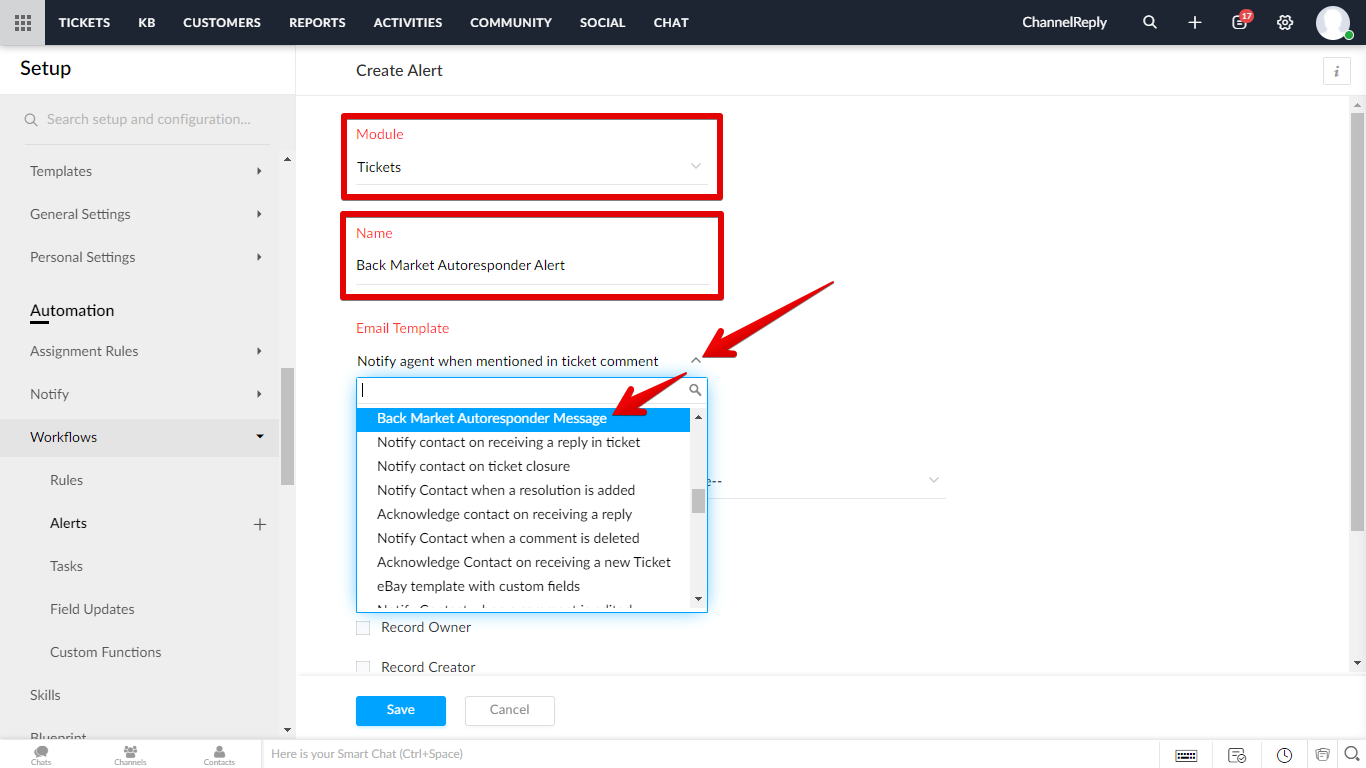1366x768 pixels.
Task: Click the search icon in template dropdown
Action: pyautogui.click(x=695, y=390)
